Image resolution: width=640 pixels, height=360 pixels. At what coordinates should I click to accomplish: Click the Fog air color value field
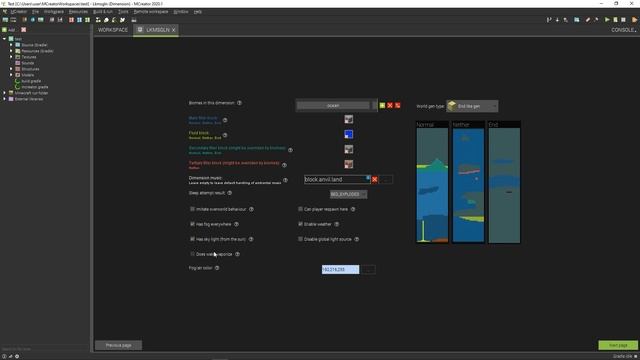tap(340, 269)
